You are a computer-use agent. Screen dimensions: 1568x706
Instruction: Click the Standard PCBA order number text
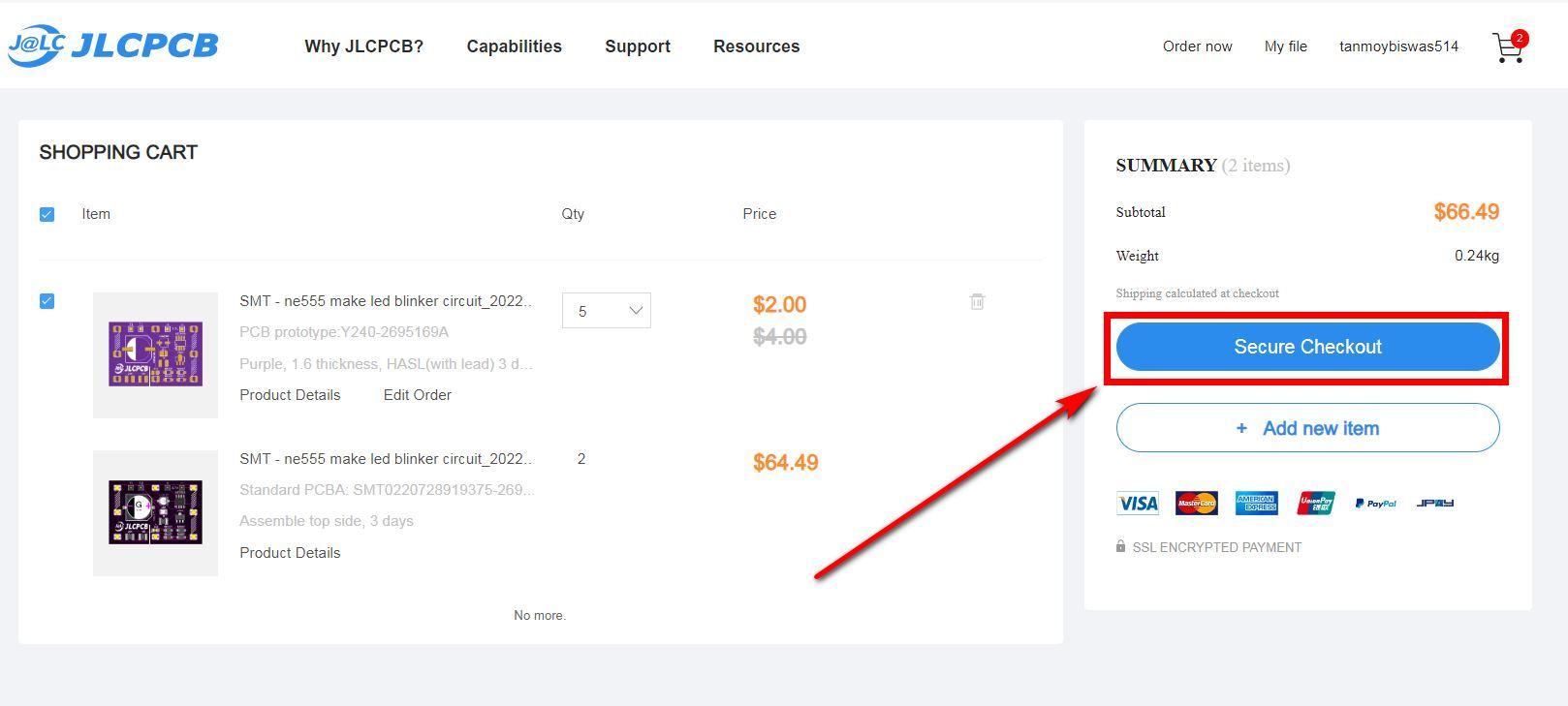tap(387, 490)
